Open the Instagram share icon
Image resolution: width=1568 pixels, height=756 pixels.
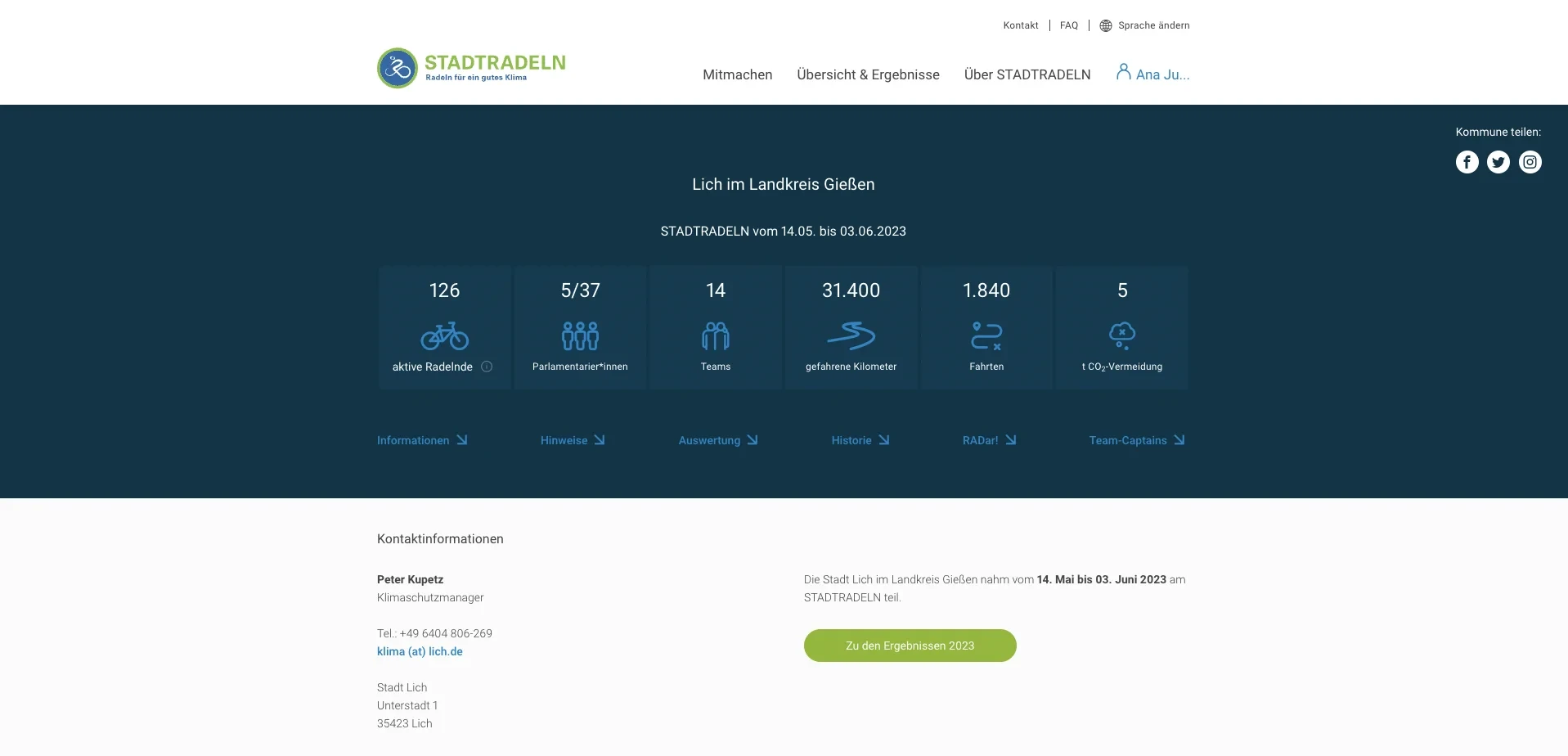coord(1530,162)
